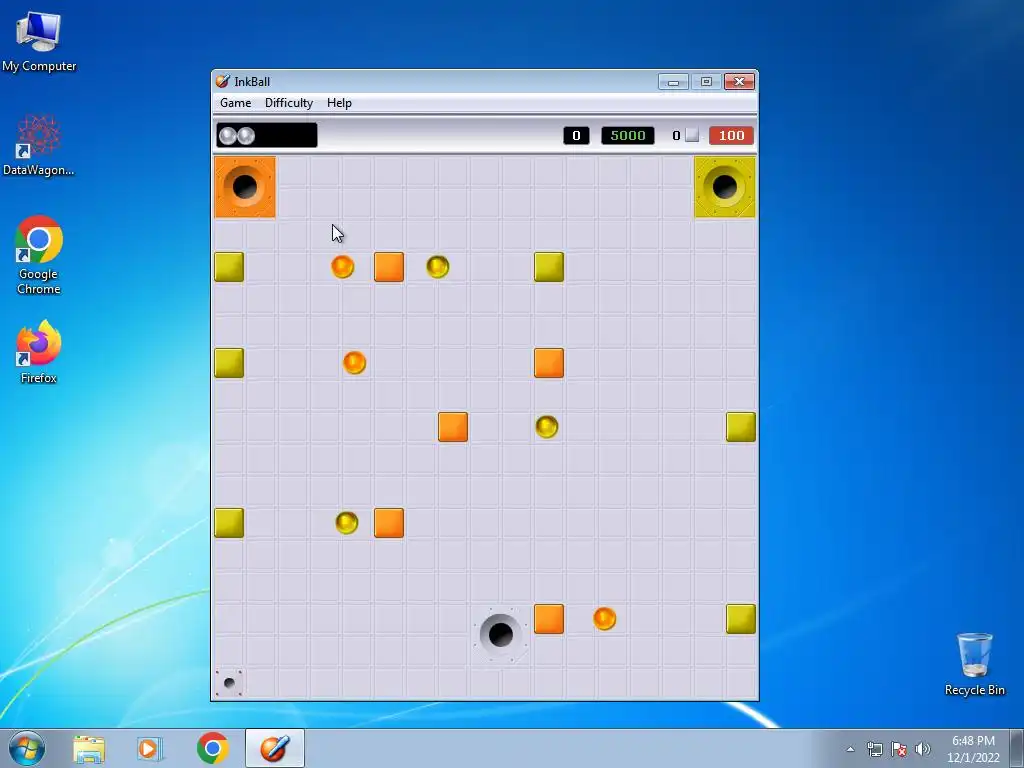Click the yellow ball beside the lower-left orange block

[347, 522]
